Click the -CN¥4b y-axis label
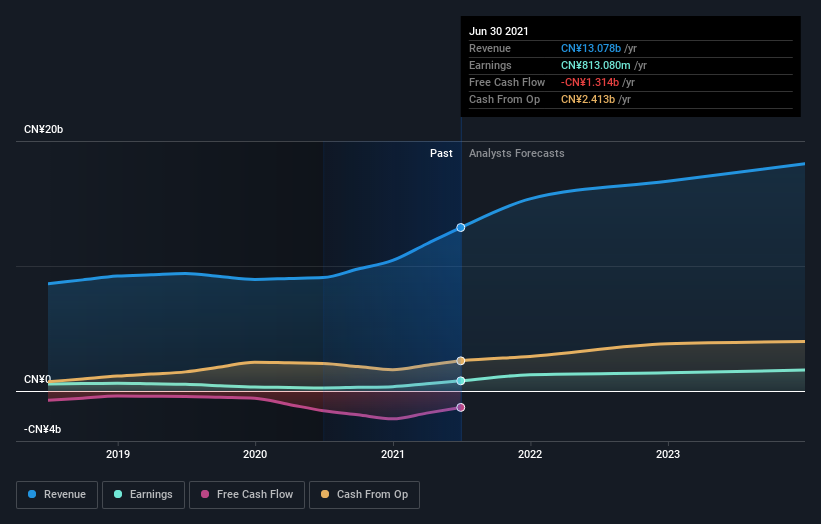This screenshot has width=821, height=524. [42, 429]
